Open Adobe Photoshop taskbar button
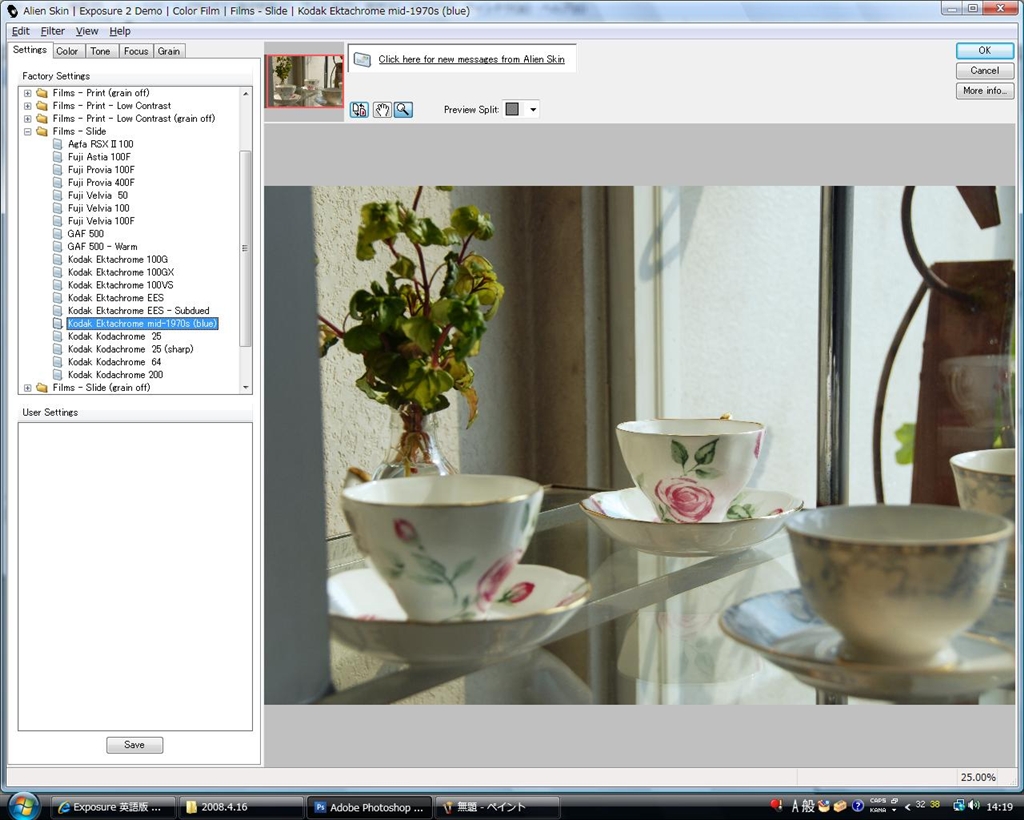This screenshot has height=820, width=1024. click(370, 808)
